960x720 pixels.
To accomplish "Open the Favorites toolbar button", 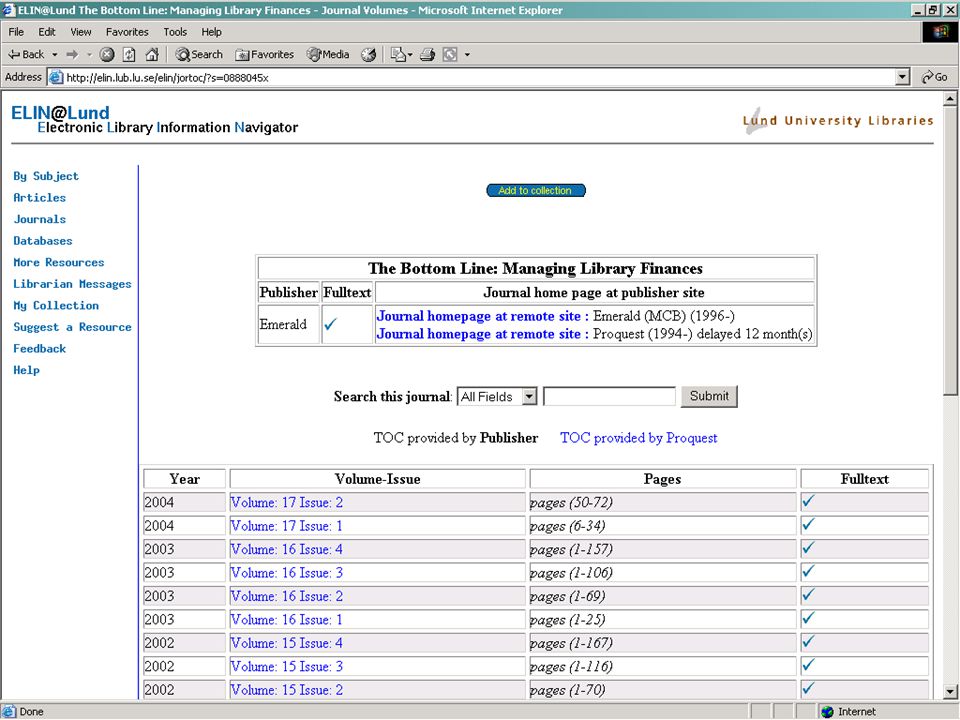I will [x=264, y=54].
